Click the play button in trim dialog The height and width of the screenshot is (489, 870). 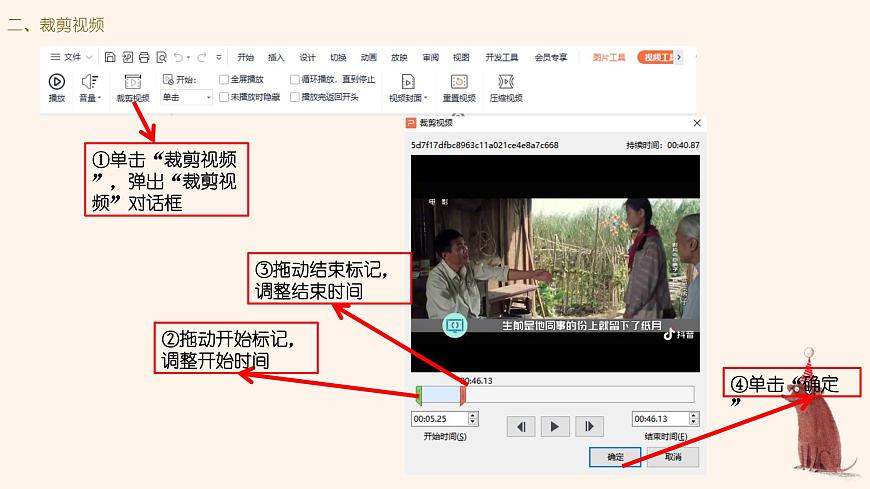click(x=555, y=426)
